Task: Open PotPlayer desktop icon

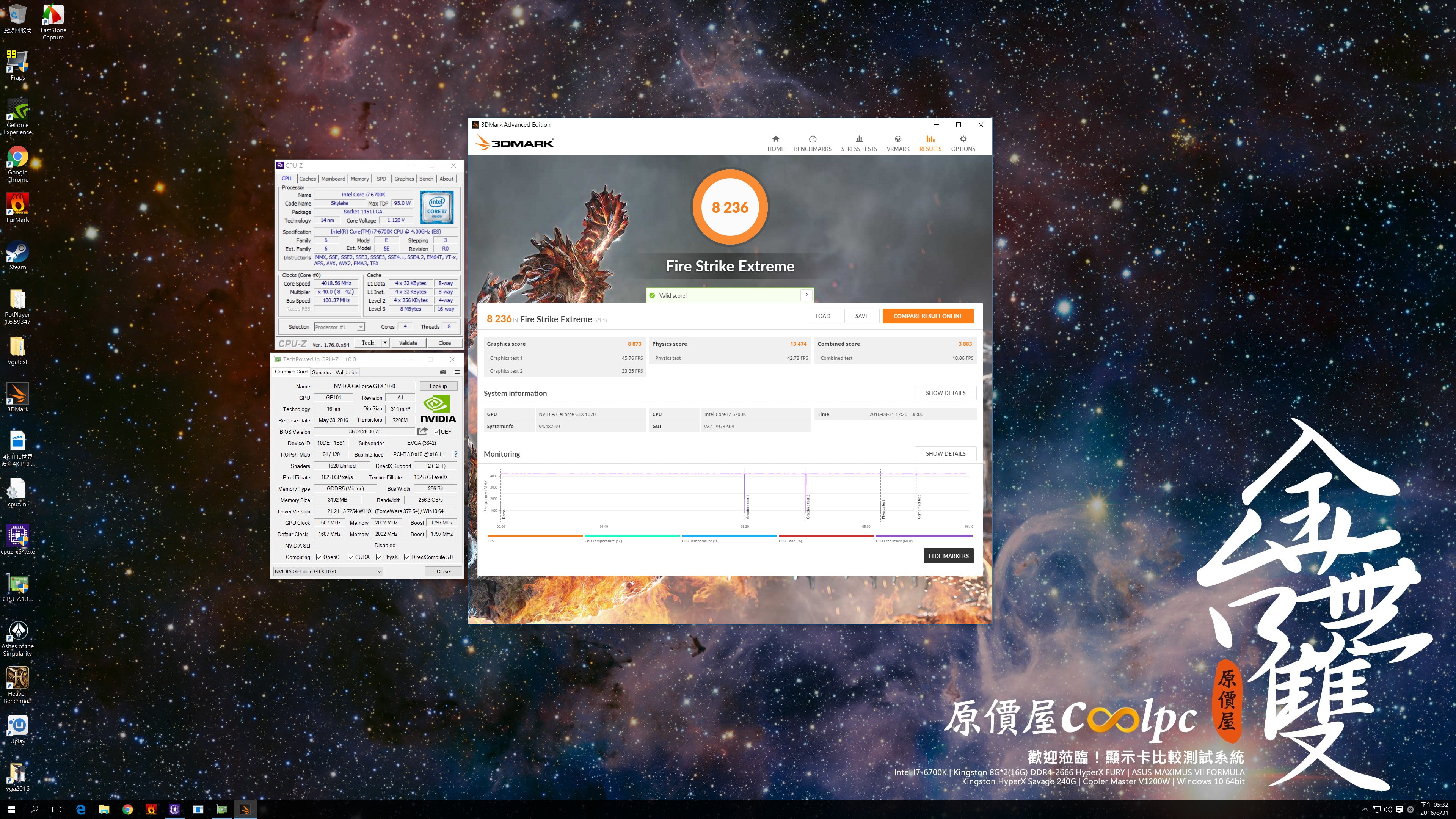Action: [17, 306]
